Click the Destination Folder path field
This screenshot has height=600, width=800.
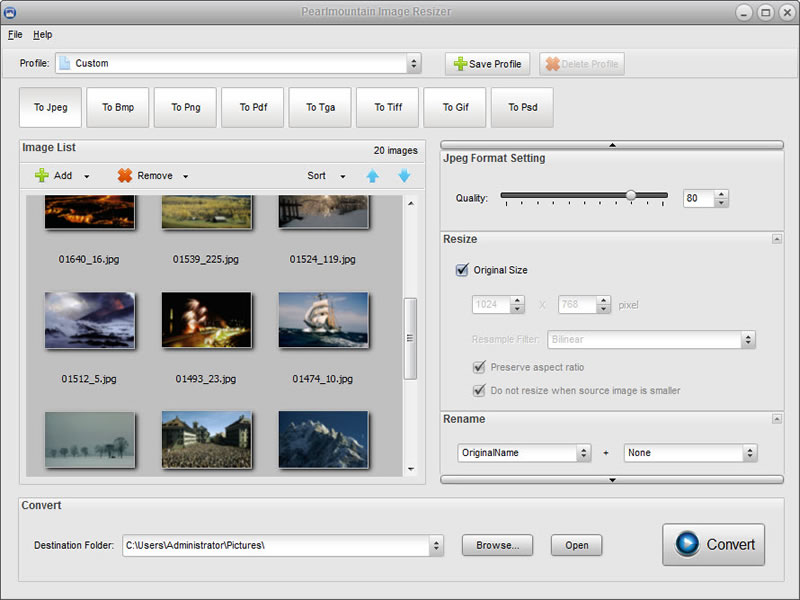pos(276,545)
